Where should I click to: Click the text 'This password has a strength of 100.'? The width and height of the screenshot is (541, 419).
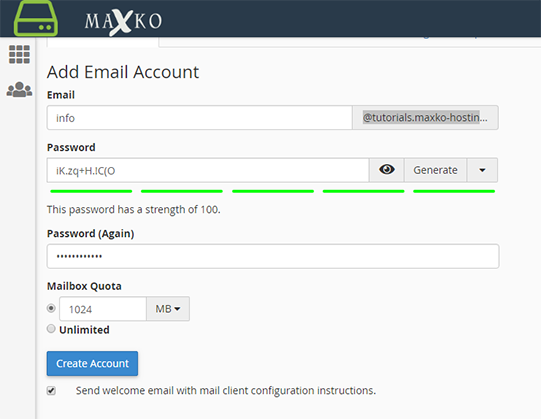134,210
